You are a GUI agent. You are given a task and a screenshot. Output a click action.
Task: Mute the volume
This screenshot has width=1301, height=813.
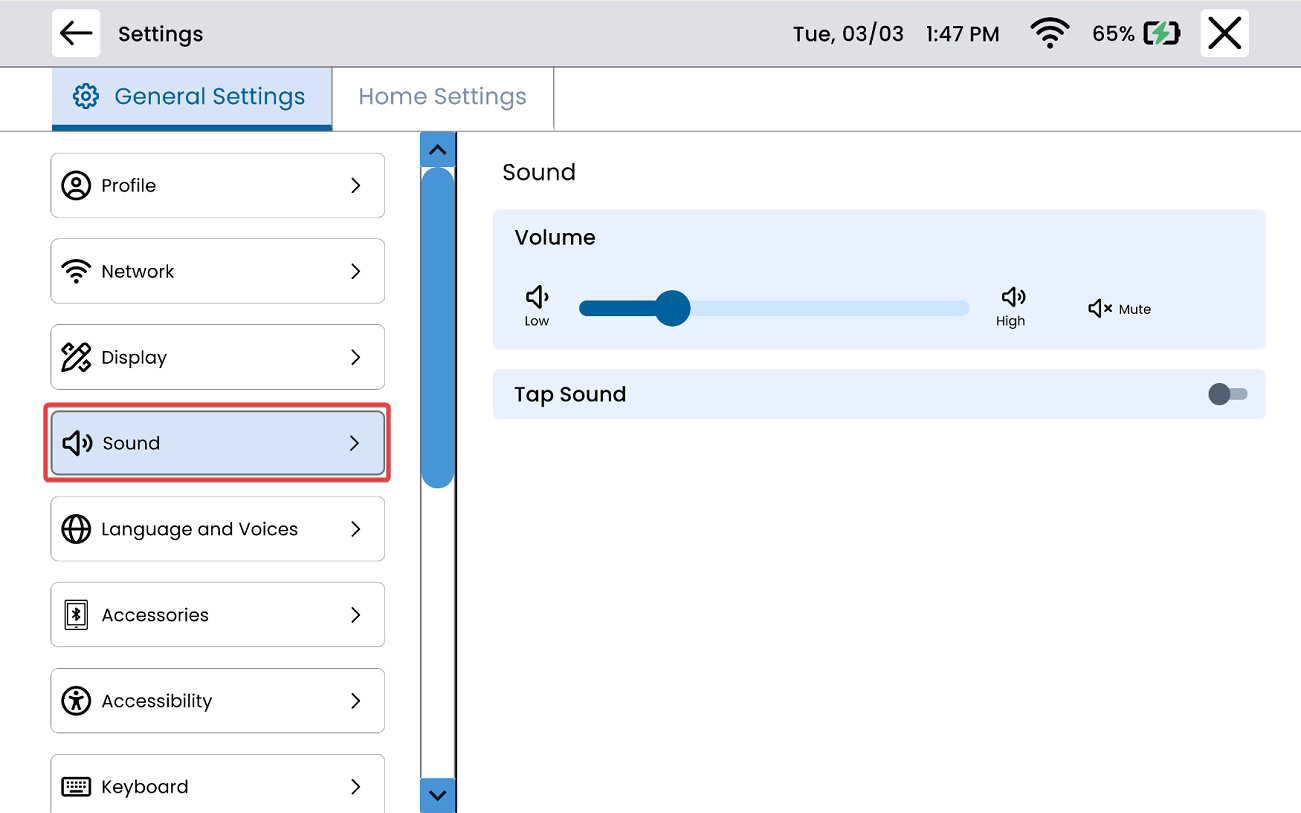click(1119, 309)
